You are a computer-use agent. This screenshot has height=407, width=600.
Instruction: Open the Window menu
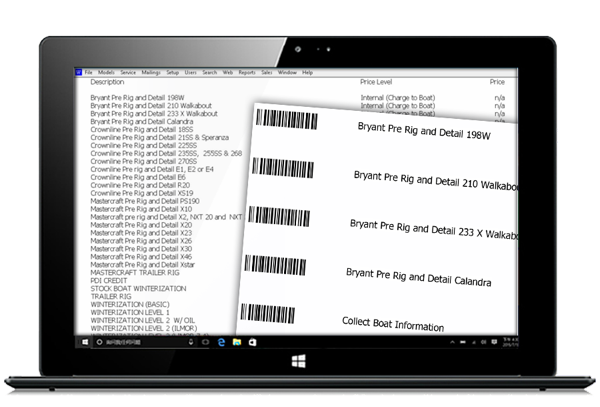[287, 72]
